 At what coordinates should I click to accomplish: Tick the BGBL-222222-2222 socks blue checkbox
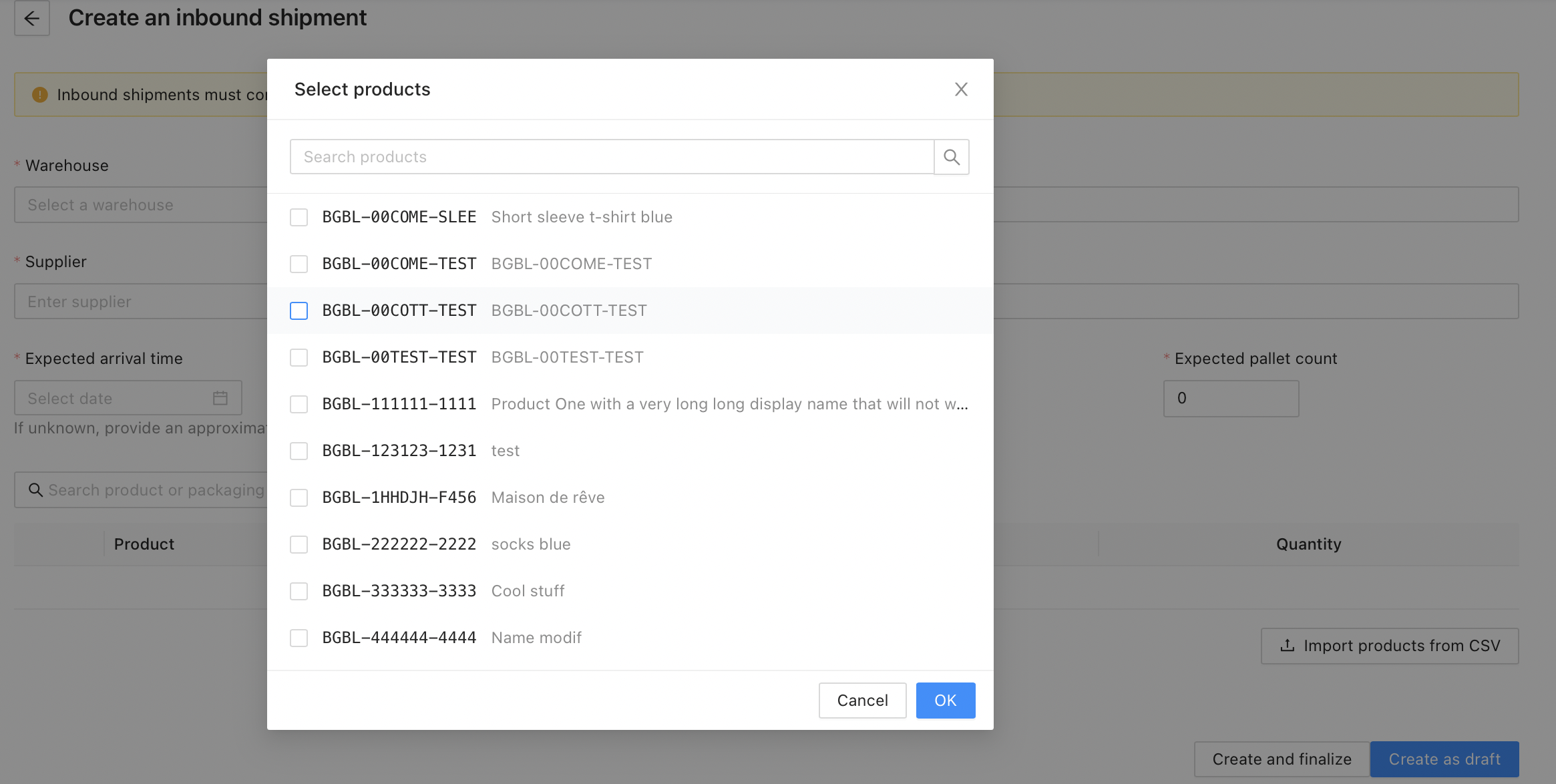click(299, 545)
